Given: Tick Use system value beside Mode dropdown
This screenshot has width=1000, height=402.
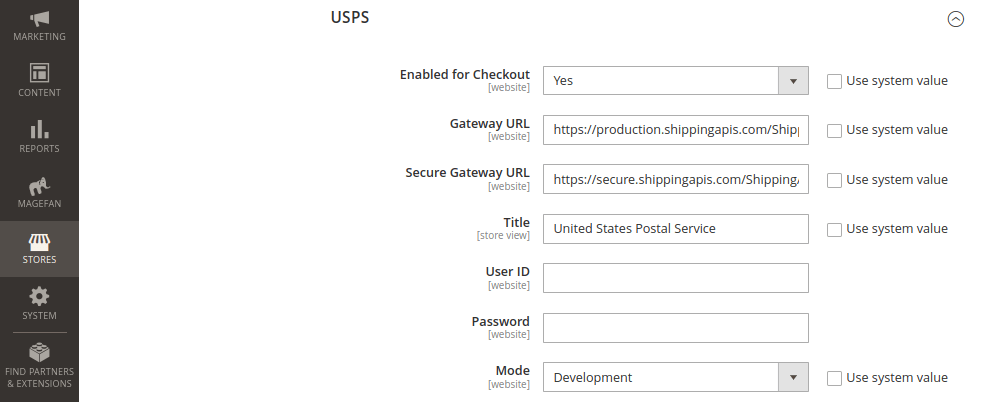Looking at the screenshot, I should tap(834, 378).
